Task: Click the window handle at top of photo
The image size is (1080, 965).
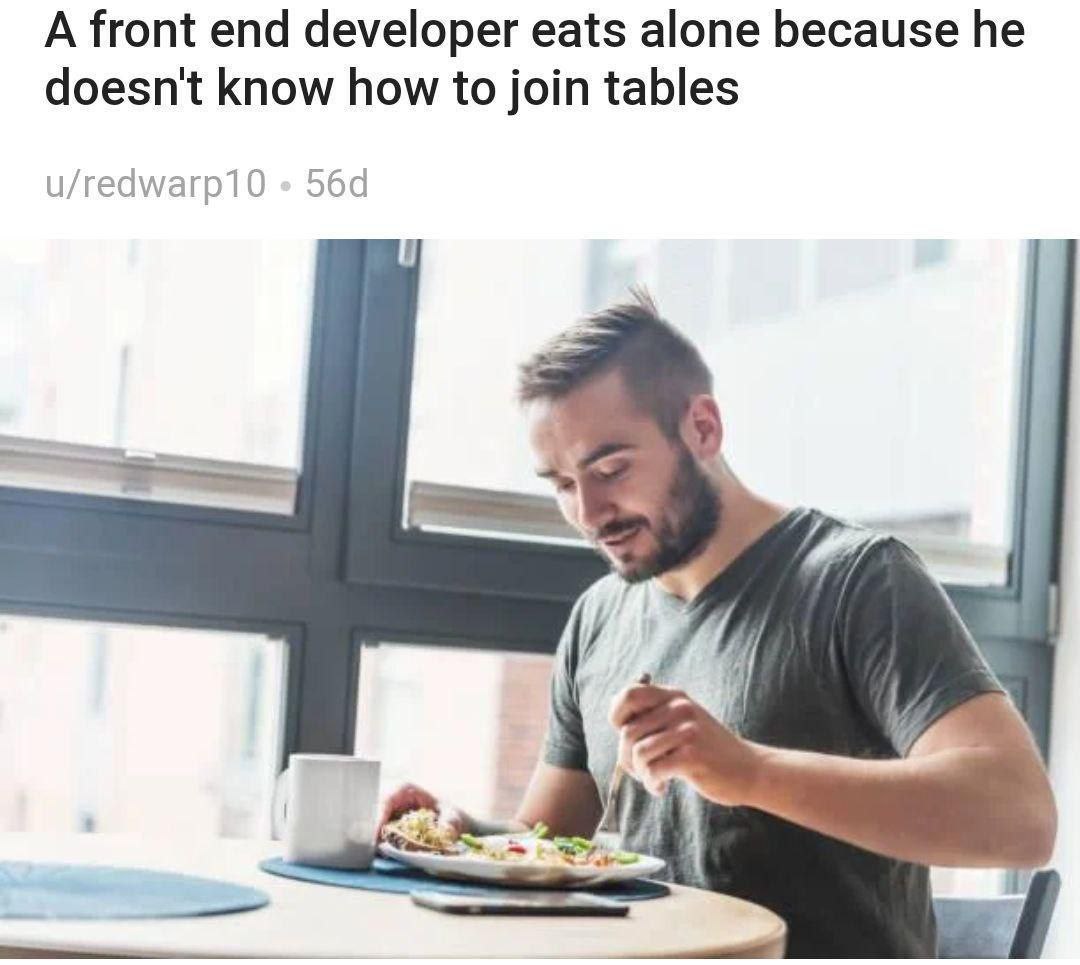Action: coord(408,251)
